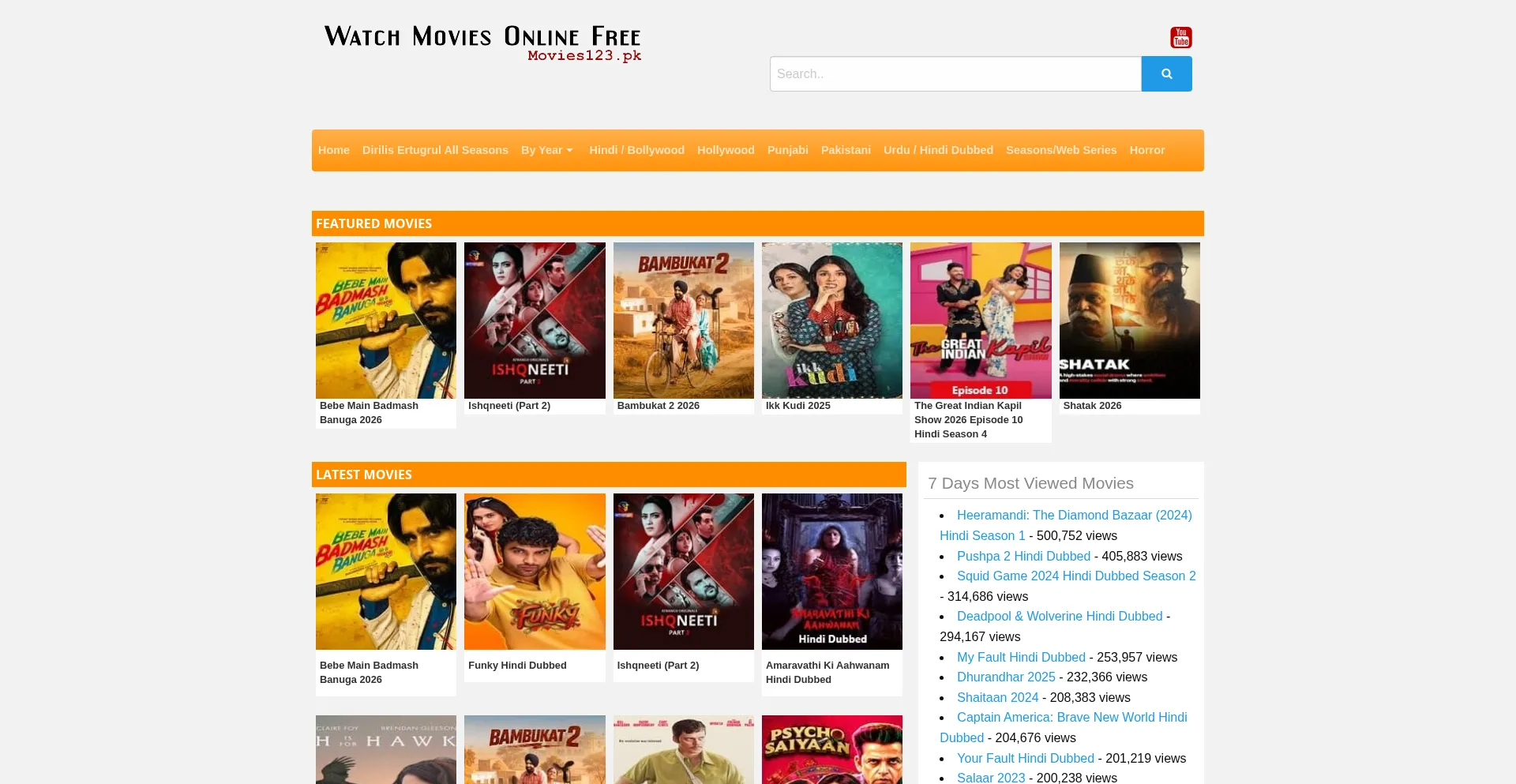Open Great Indian Kapil Show Episode 10 poster
This screenshot has height=784, width=1516.
coord(981,321)
